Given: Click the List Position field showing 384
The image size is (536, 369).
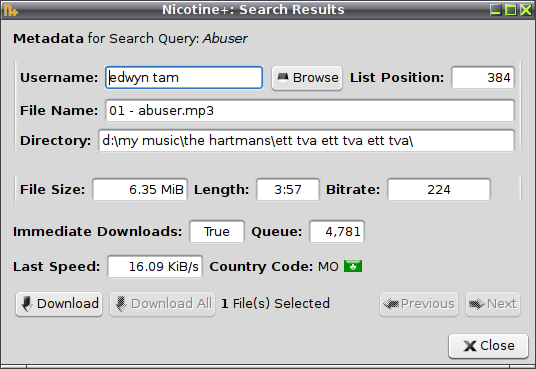Looking at the screenshot, I should point(483,78).
